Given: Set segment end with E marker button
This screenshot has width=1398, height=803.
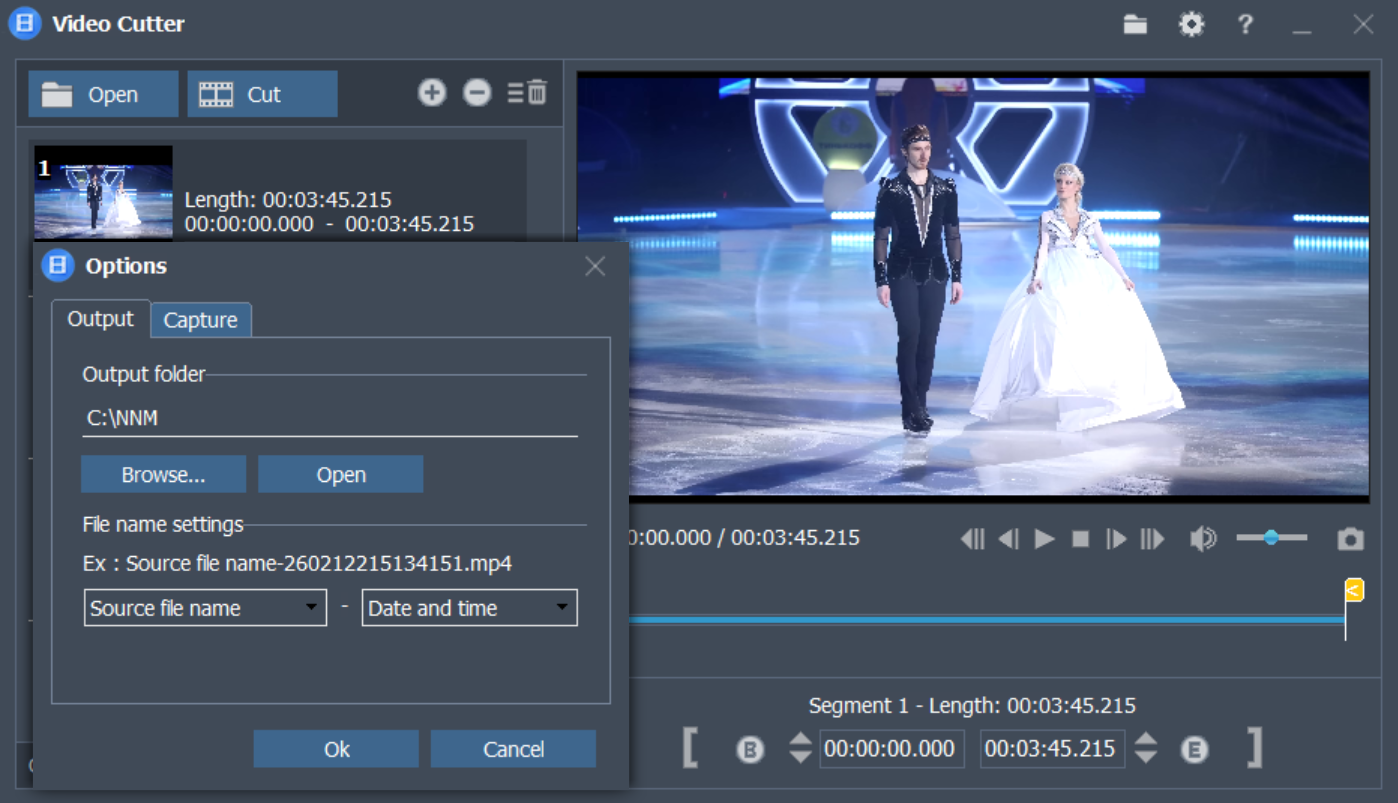Looking at the screenshot, I should (1194, 749).
